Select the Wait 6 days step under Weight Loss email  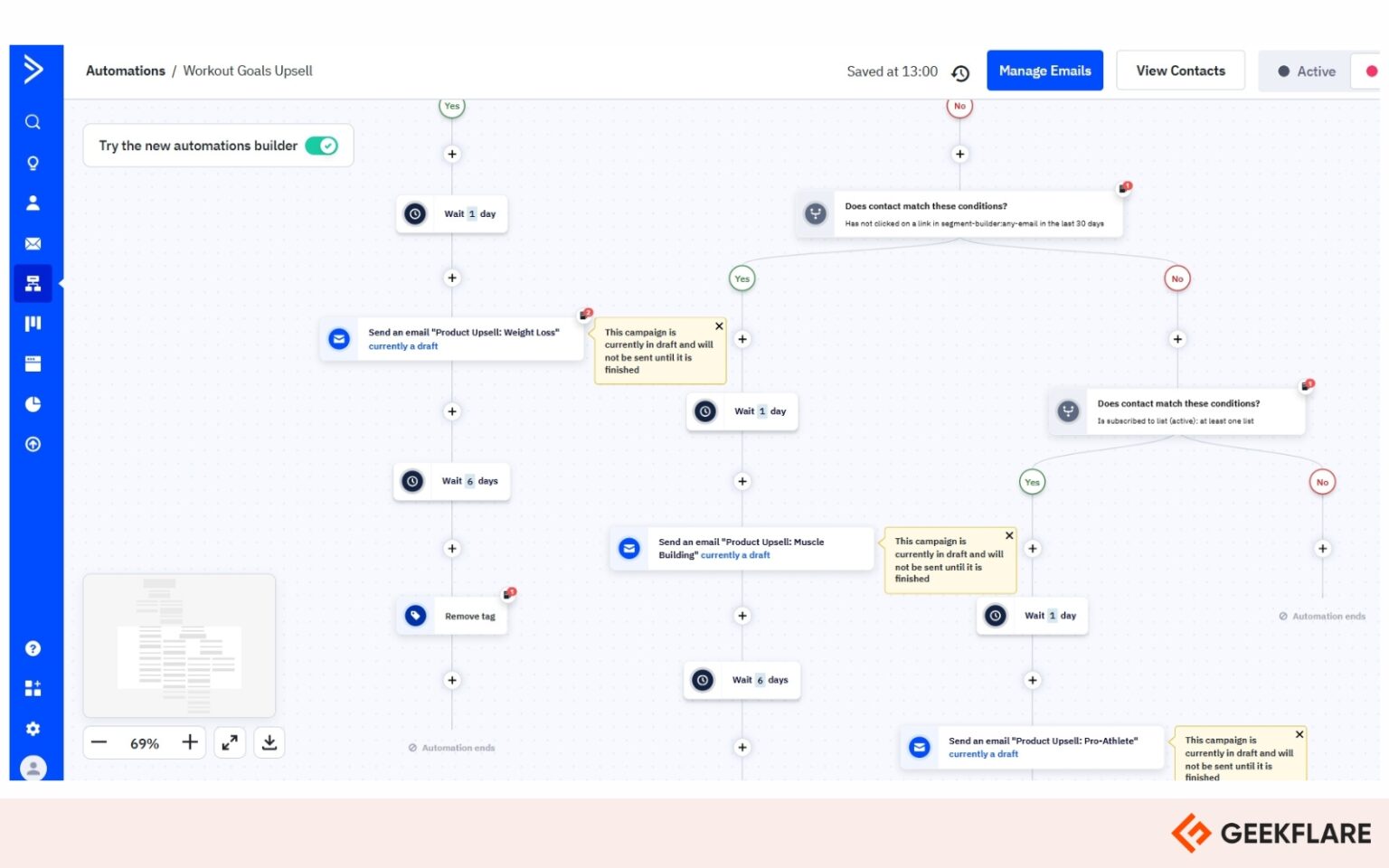click(x=452, y=481)
